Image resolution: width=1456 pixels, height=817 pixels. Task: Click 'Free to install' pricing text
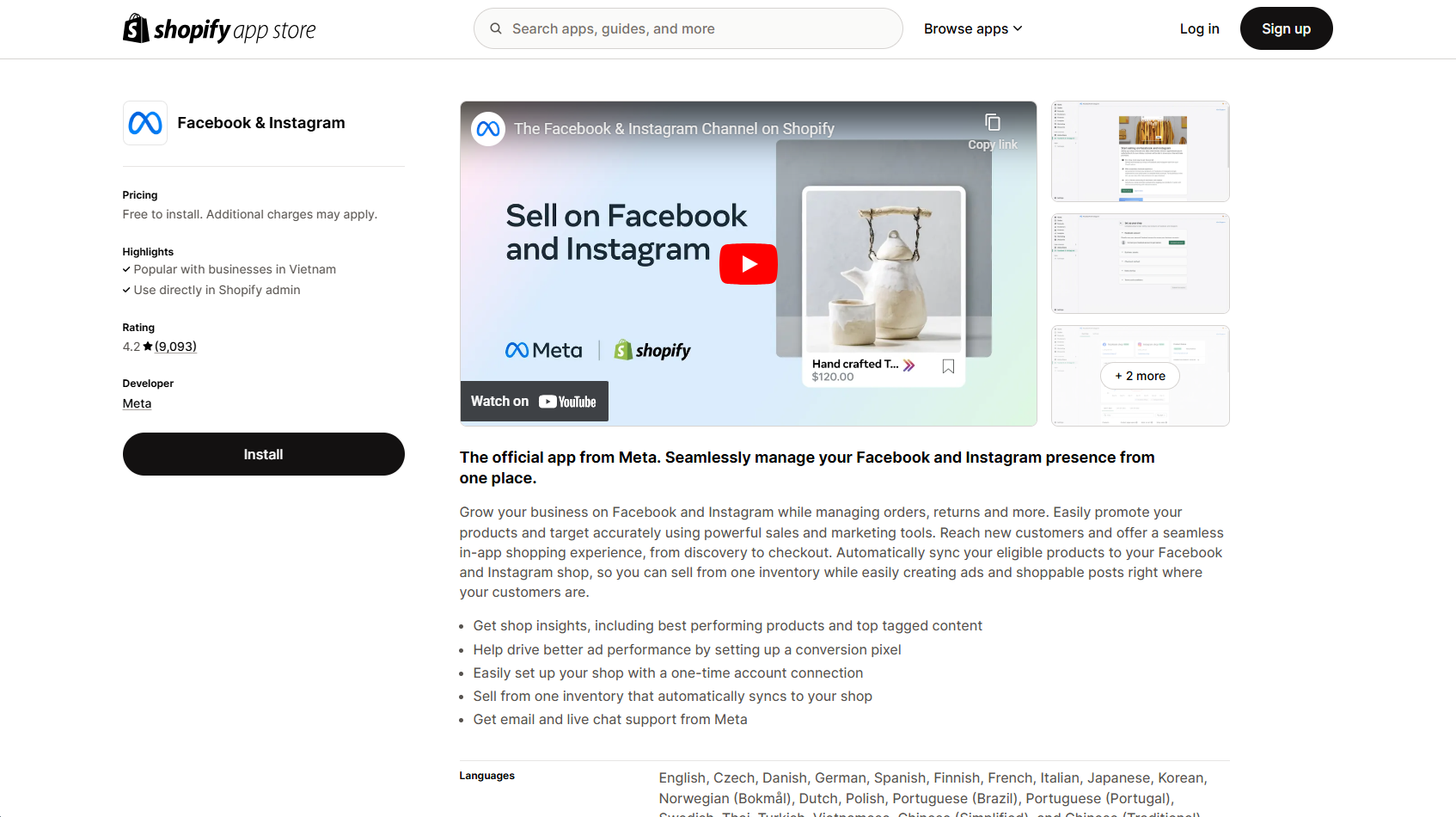pos(249,214)
